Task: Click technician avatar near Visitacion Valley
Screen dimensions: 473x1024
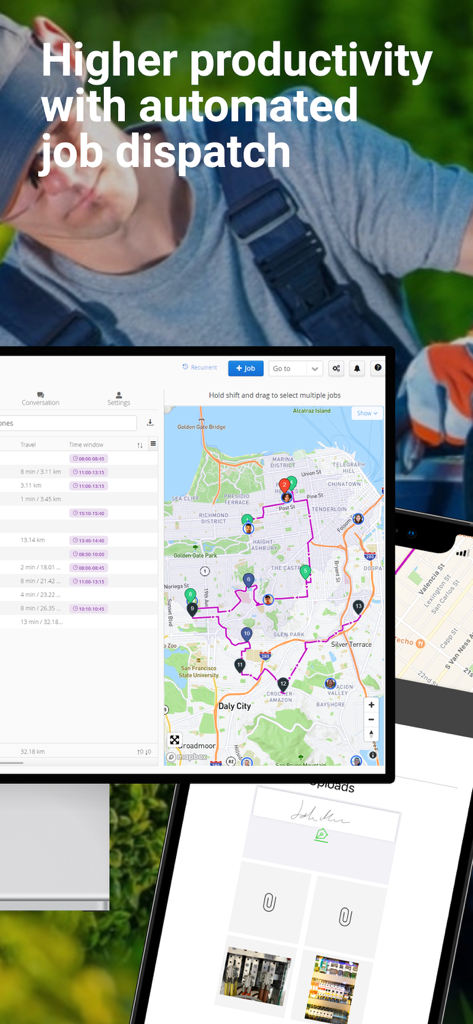Action: 331,683
